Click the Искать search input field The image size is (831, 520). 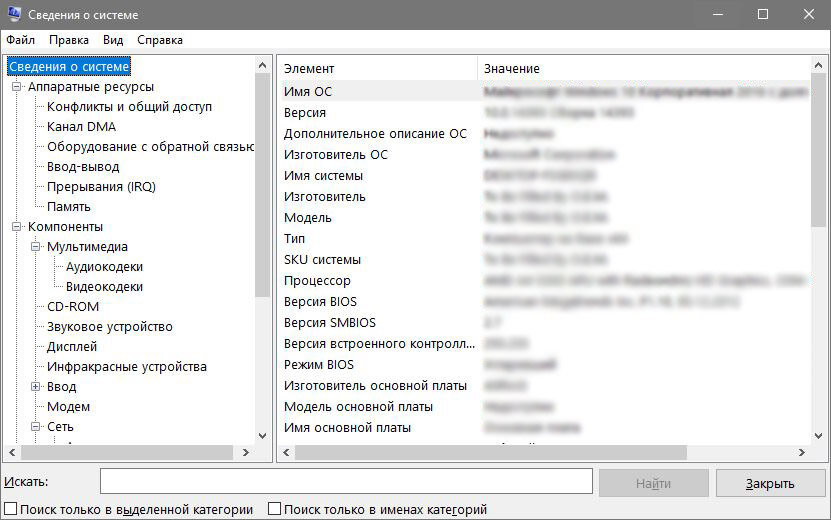tap(346, 481)
